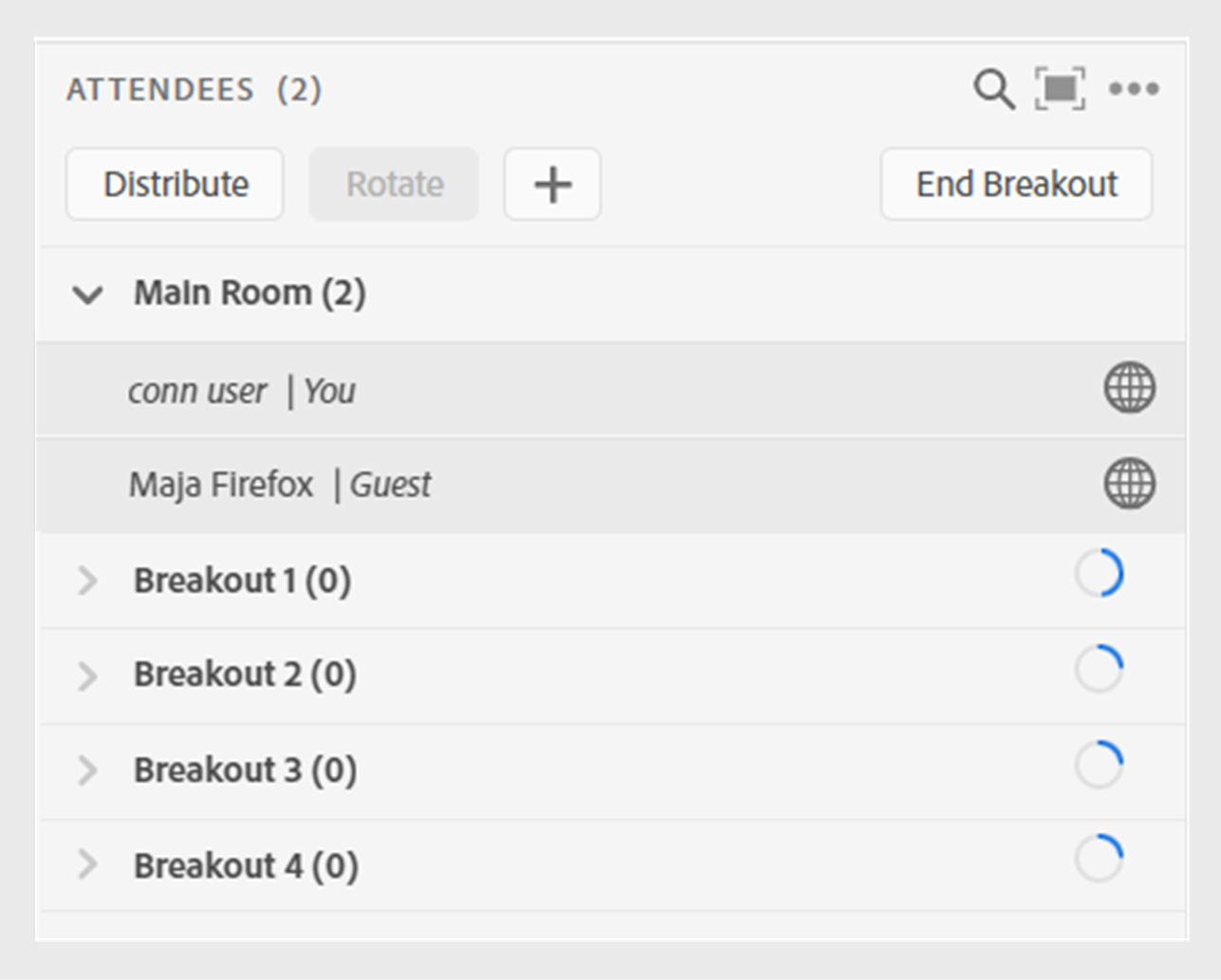The image size is (1221, 980).
Task: Open the Attendees panel header
Action: pyautogui.click(x=194, y=89)
